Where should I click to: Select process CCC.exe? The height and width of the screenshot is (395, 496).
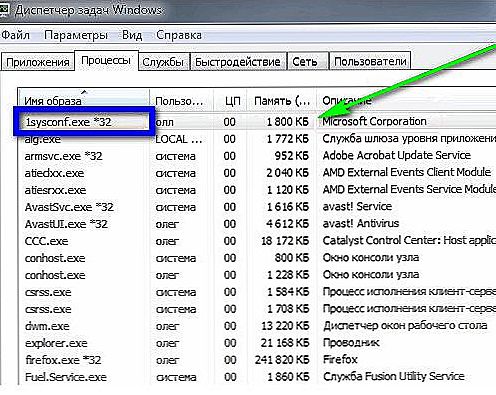click(46, 241)
